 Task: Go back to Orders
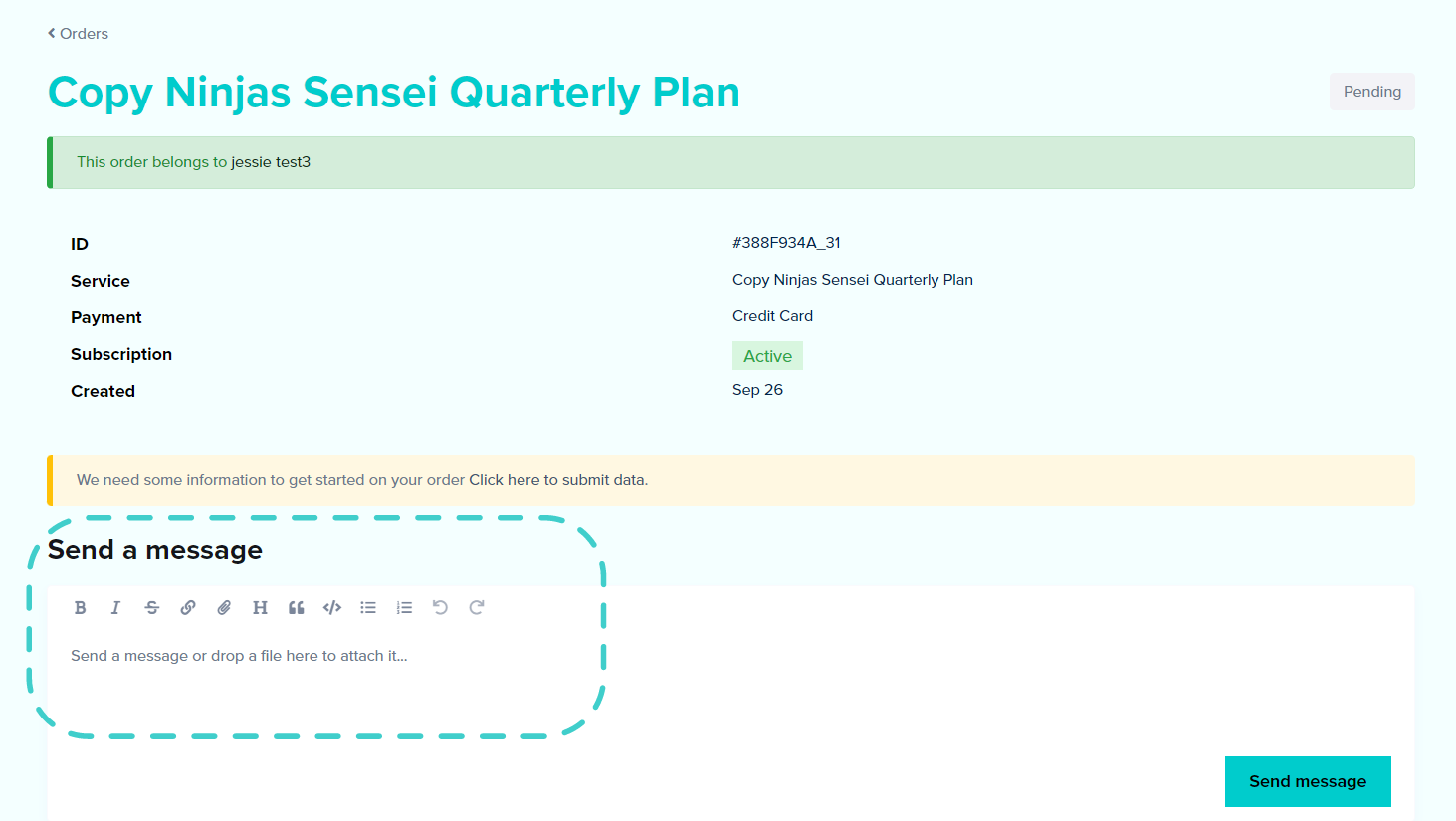click(x=78, y=34)
